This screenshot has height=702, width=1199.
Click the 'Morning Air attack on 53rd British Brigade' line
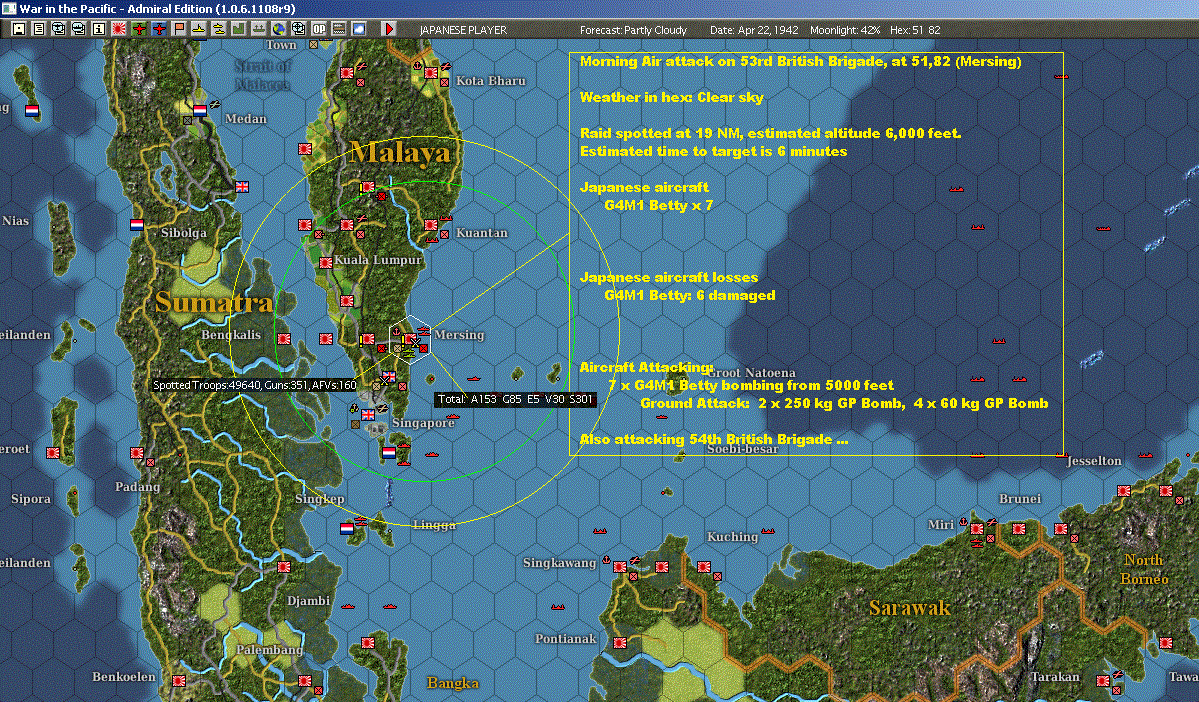(801, 61)
